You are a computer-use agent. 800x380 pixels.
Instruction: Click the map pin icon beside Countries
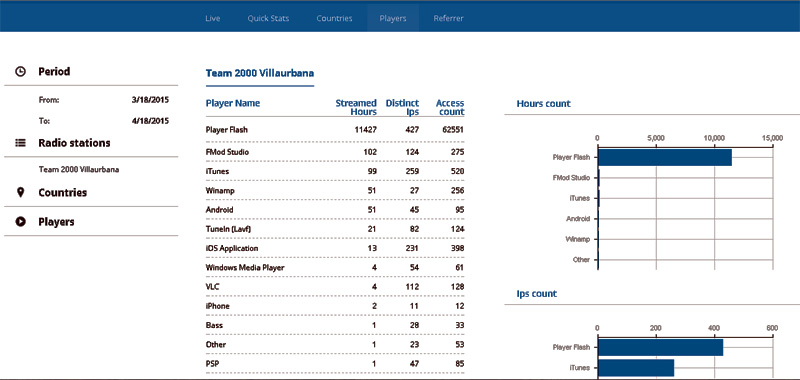click(x=20, y=192)
